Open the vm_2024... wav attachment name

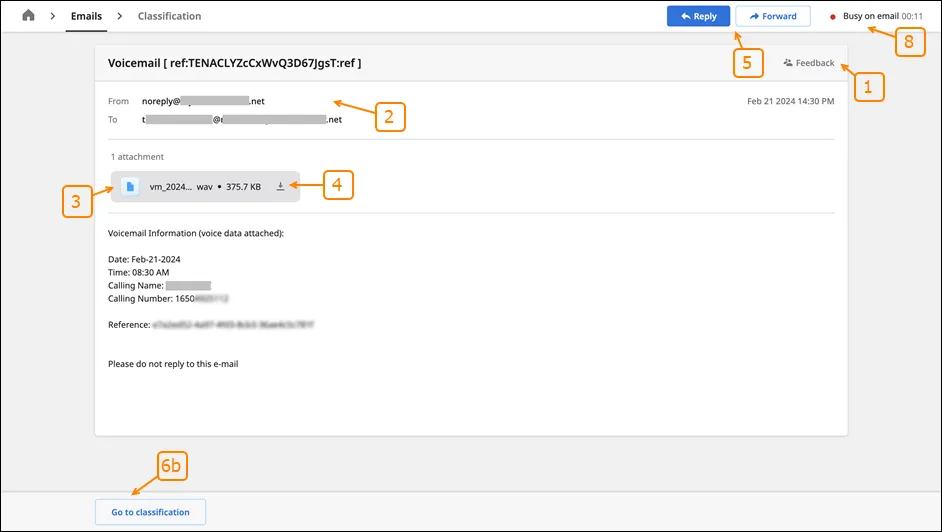[x=181, y=187]
